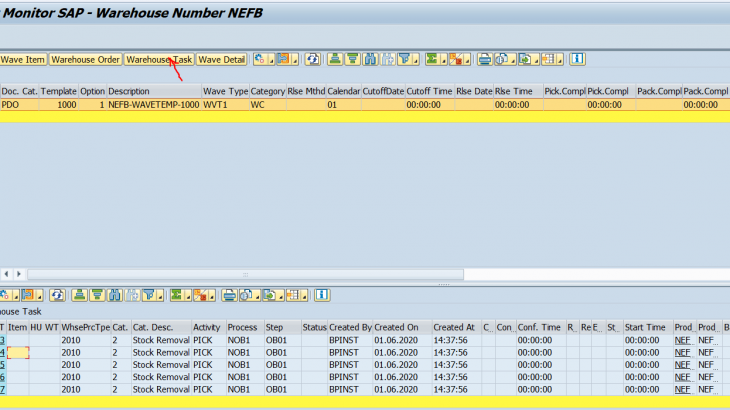Click Find Next in lower toolbar
Viewport: 730px width, 410px height.
[132, 295]
